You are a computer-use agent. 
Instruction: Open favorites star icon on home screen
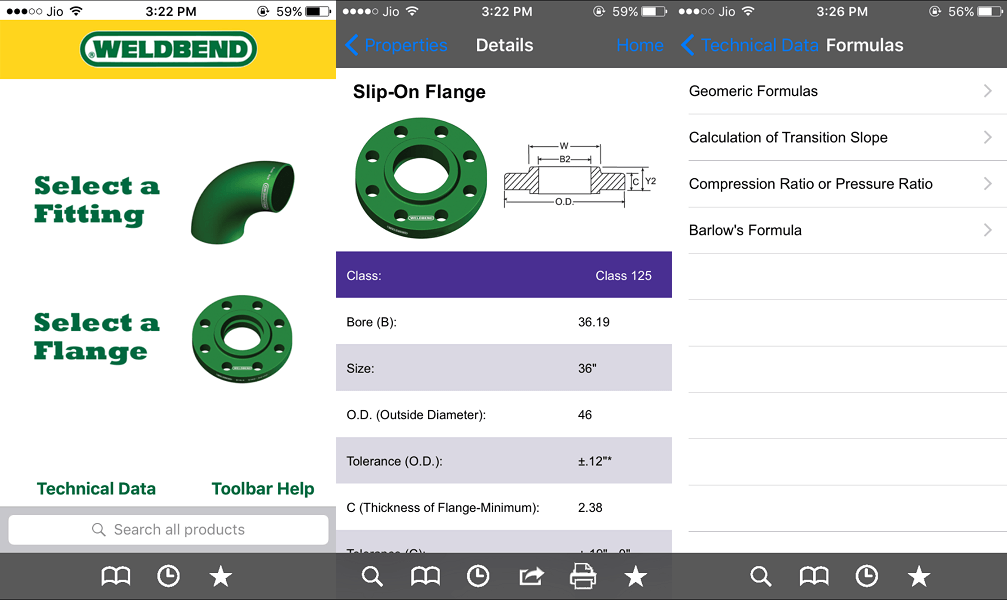pyautogui.click(x=221, y=576)
